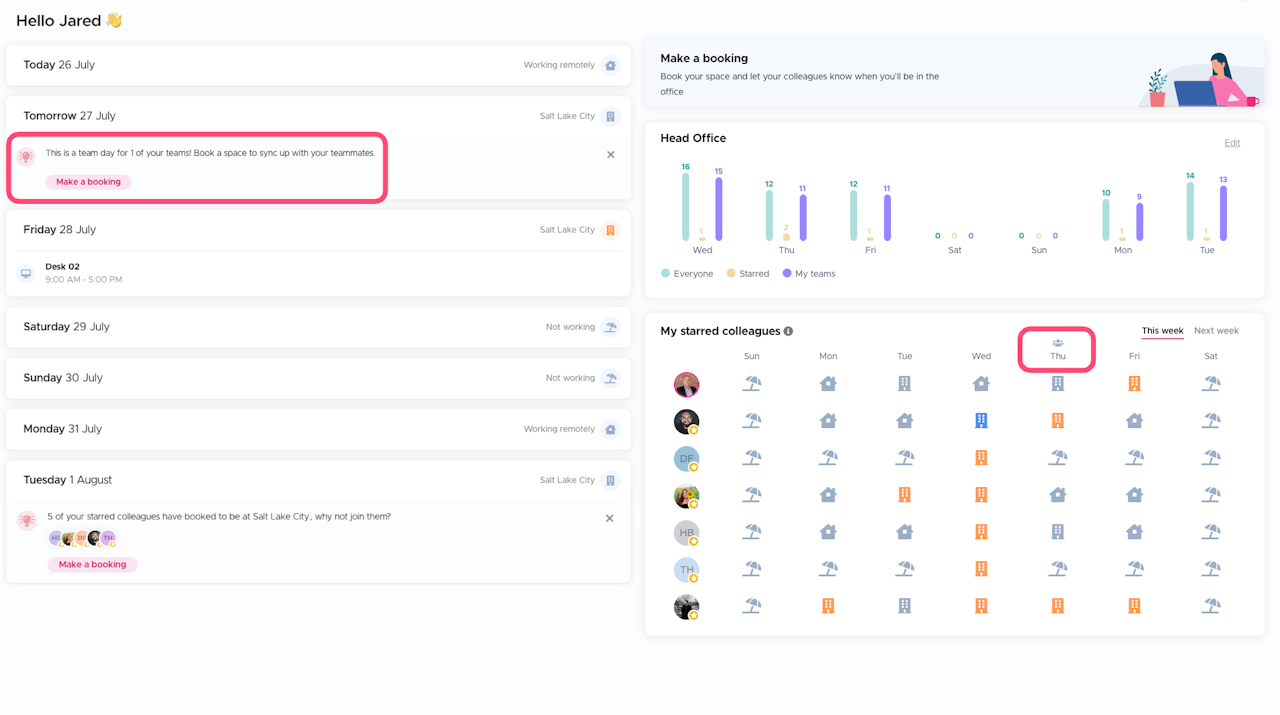Click the Desk 02 monitor icon
The width and height of the screenshot is (1280, 715).
pos(27,273)
